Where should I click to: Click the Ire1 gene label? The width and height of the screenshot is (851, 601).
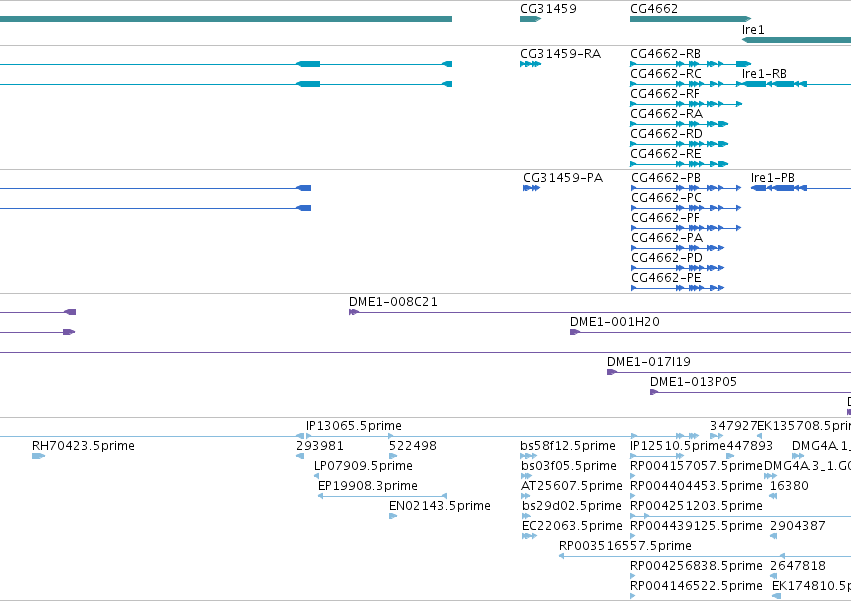coord(753,30)
